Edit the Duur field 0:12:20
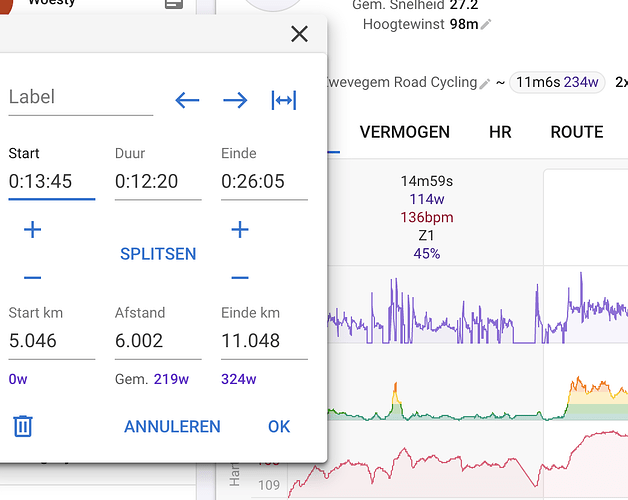This screenshot has width=628, height=500. click(158, 181)
